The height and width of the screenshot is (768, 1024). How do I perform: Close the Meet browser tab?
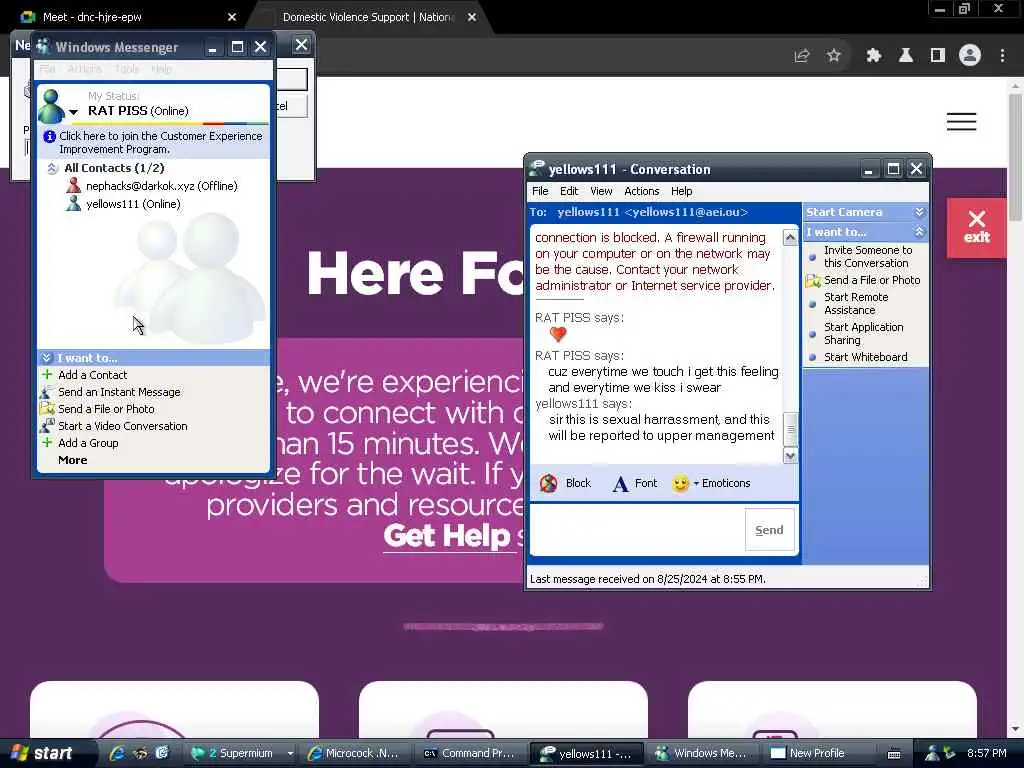(x=232, y=17)
